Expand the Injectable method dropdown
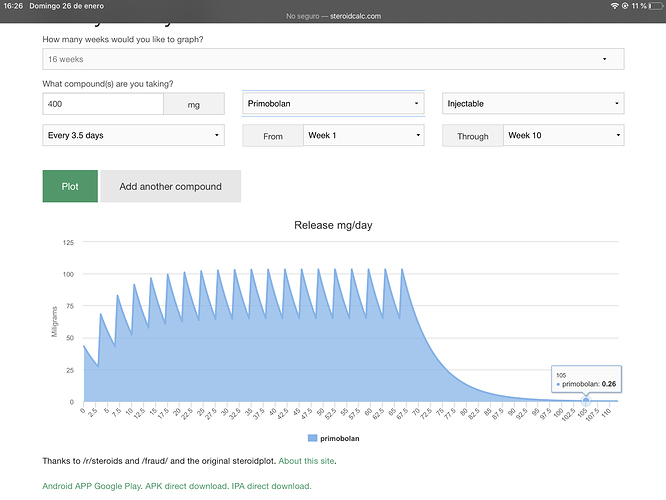This screenshot has width=666, height=500. point(533,104)
